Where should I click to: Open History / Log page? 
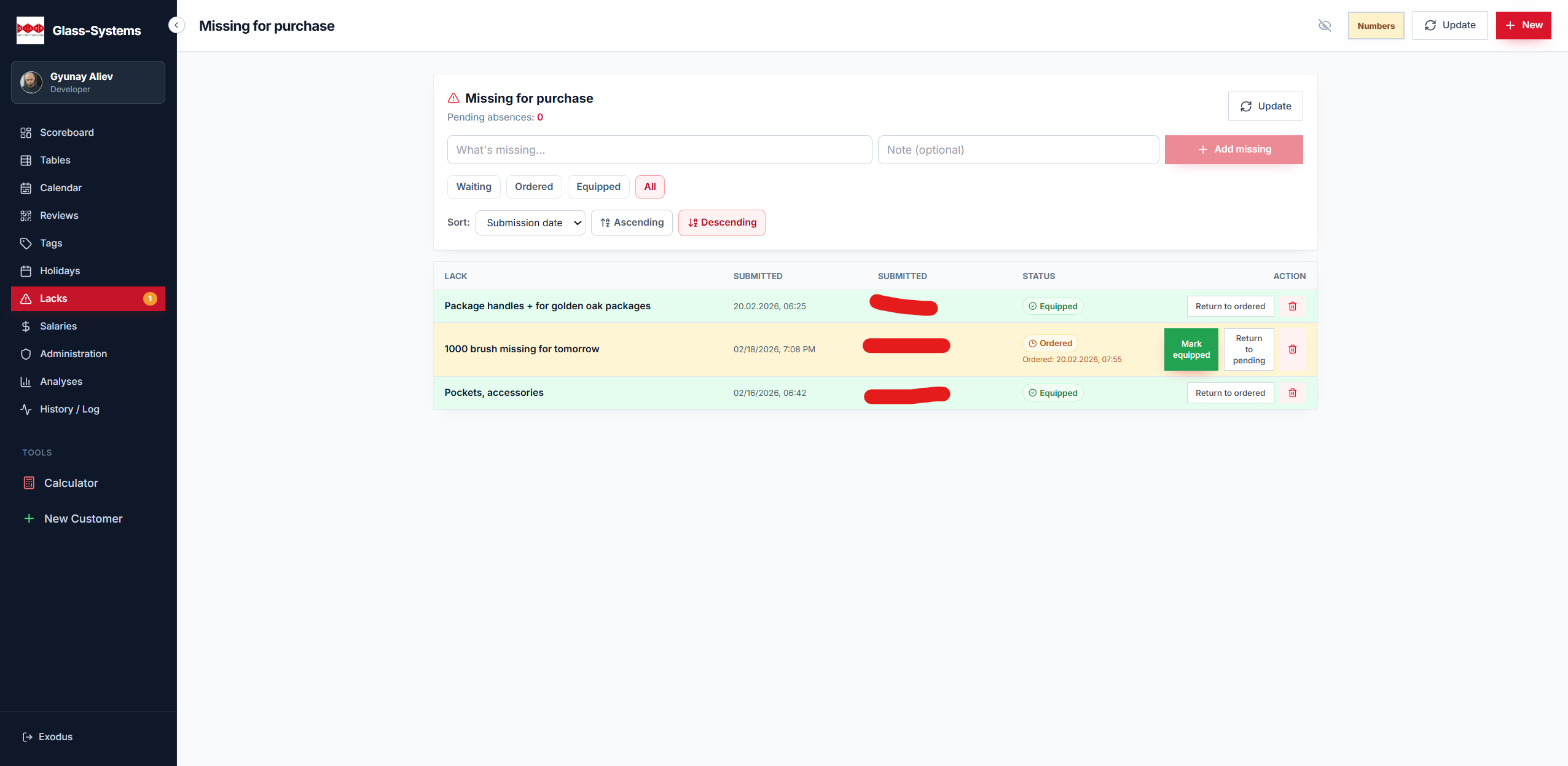(x=69, y=409)
